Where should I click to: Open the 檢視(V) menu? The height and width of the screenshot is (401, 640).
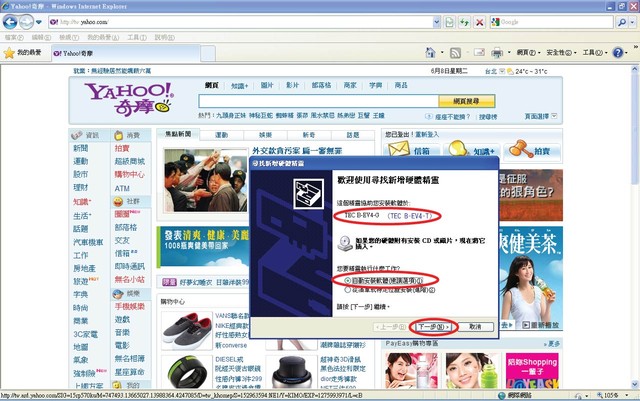click(x=69, y=38)
